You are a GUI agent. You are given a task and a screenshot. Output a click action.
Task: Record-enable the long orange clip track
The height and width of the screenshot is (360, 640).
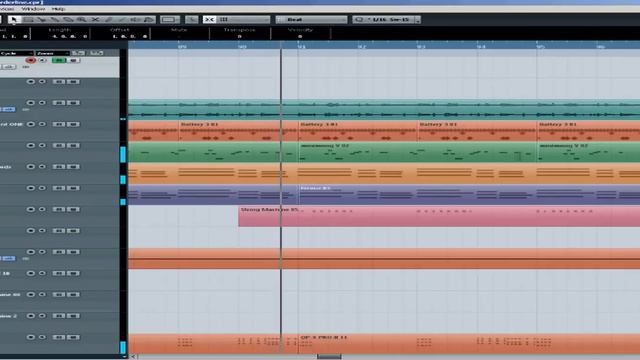(x=31, y=252)
